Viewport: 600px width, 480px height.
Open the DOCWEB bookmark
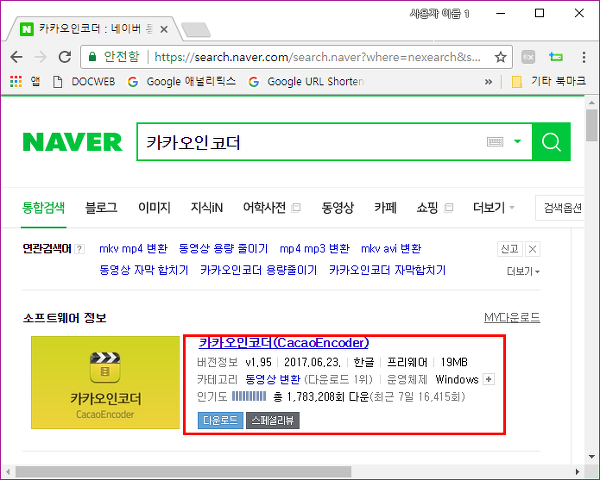[85, 82]
